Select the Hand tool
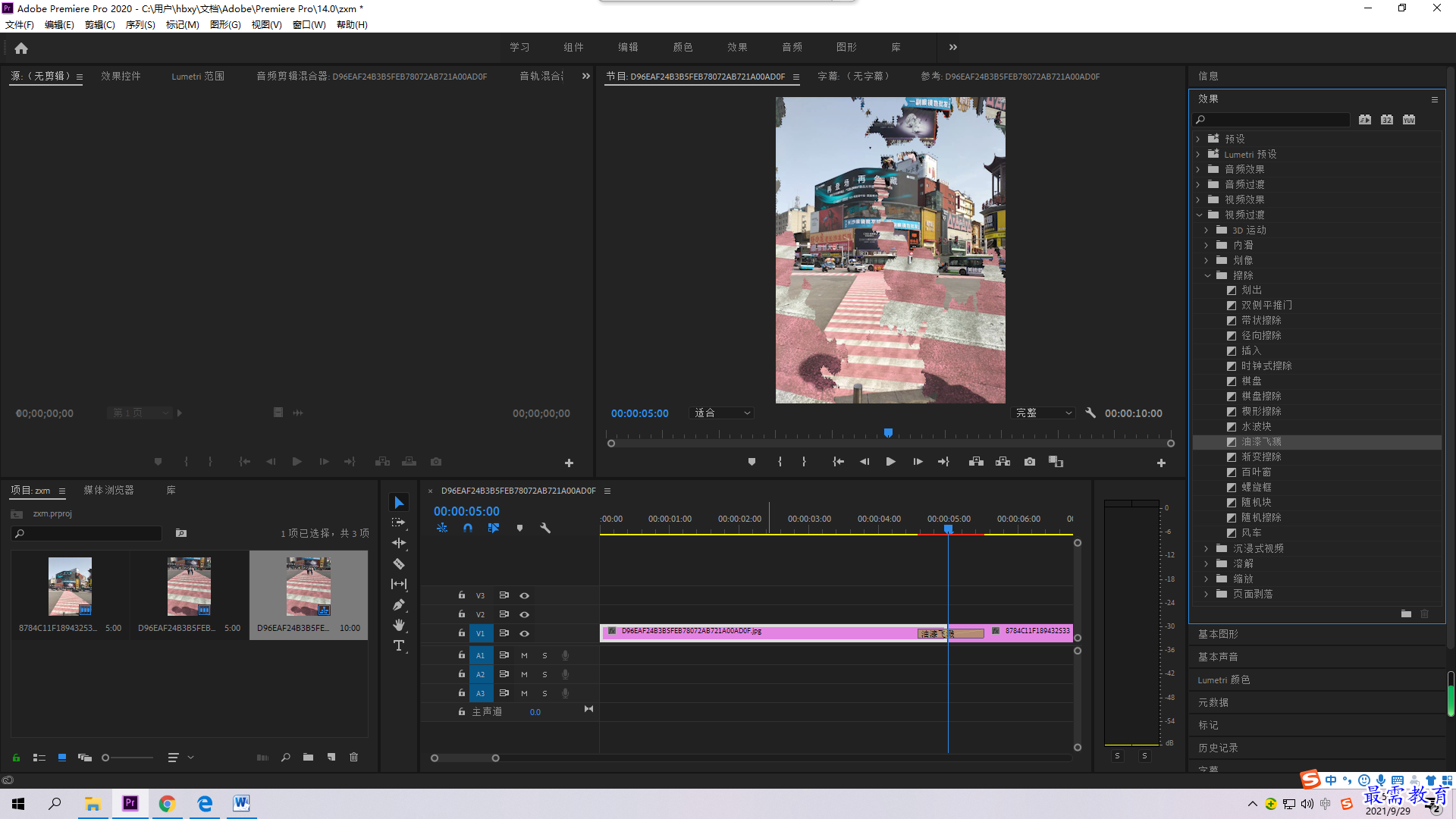The height and width of the screenshot is (819, 1456). pos(399,625)
